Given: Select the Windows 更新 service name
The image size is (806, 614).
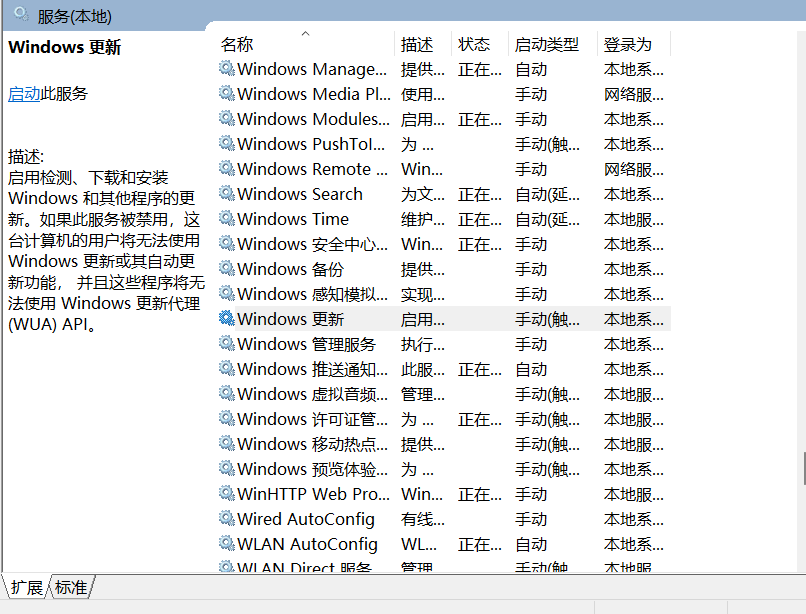Looking at the screenshot, I should tap(290, 319).
